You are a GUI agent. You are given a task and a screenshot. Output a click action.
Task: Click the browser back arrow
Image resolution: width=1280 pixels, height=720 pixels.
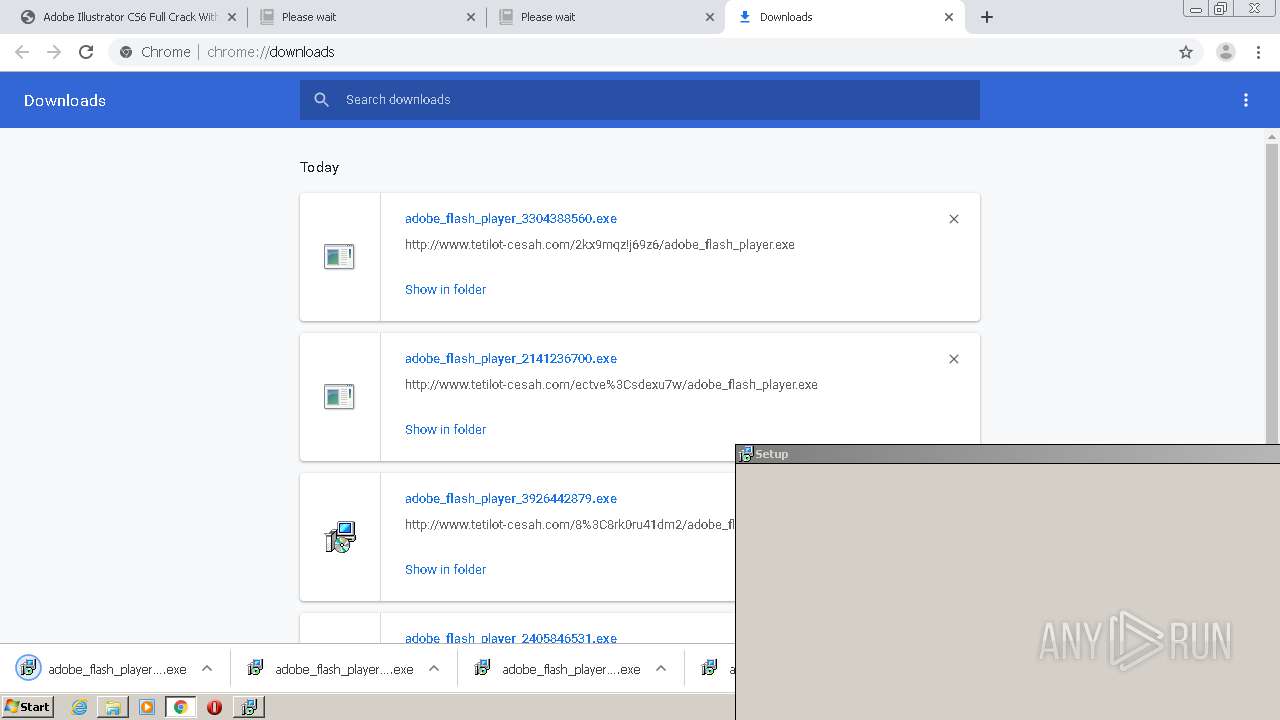[x=22, y=52]
